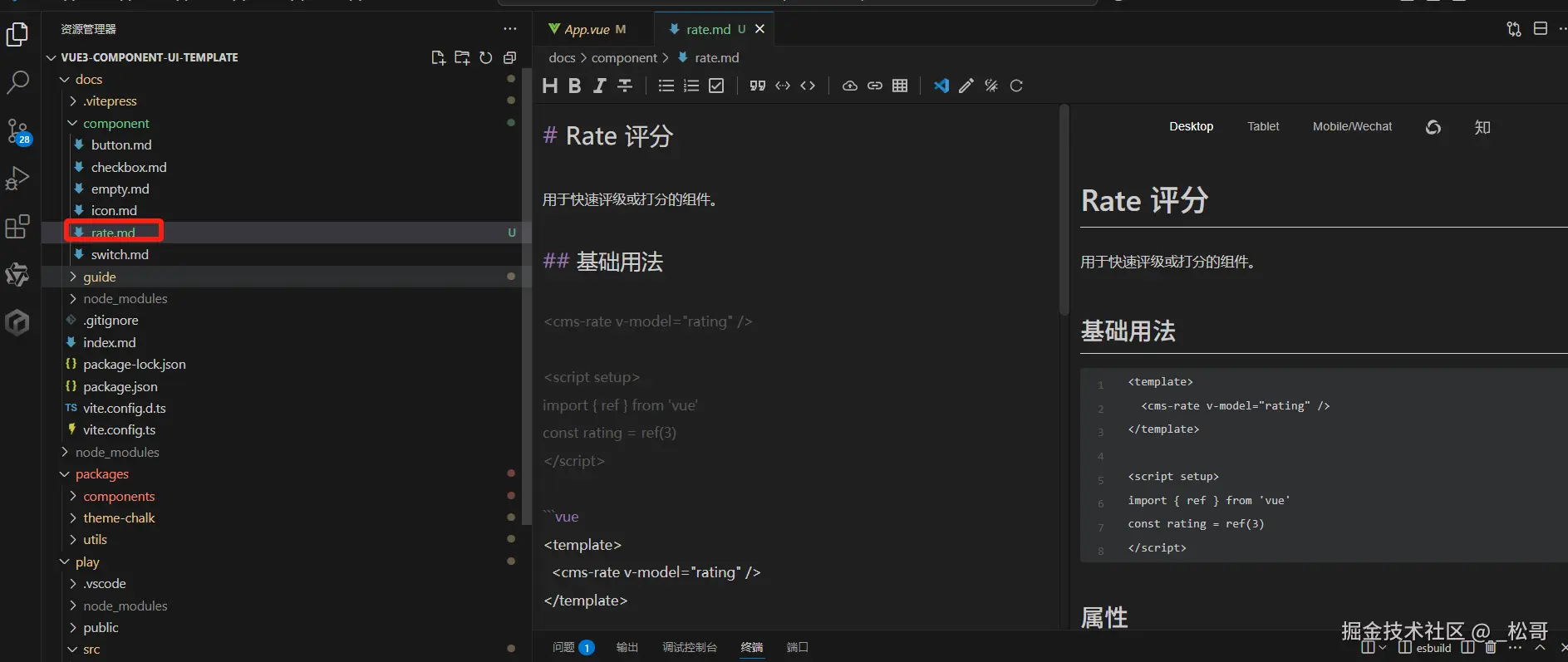Open switch.md in the file tree

[x=120, y=254]
